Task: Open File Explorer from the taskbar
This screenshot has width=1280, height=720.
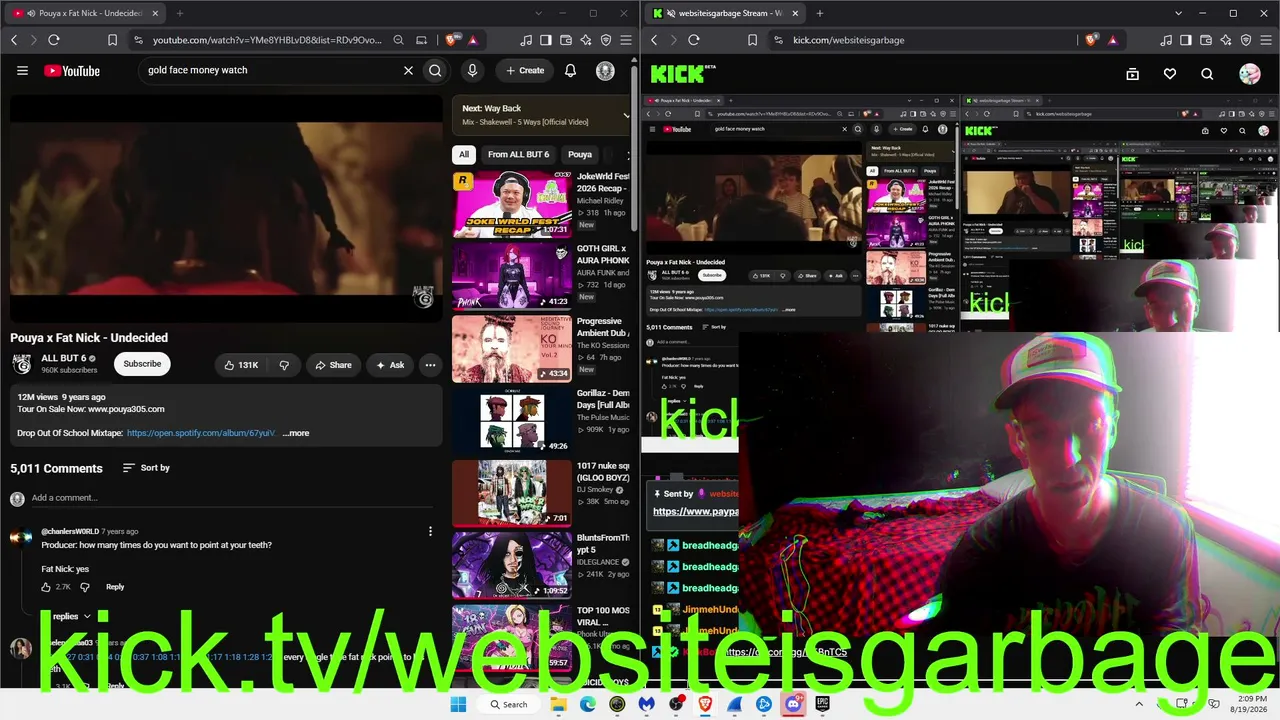Action: click(558, 704)
